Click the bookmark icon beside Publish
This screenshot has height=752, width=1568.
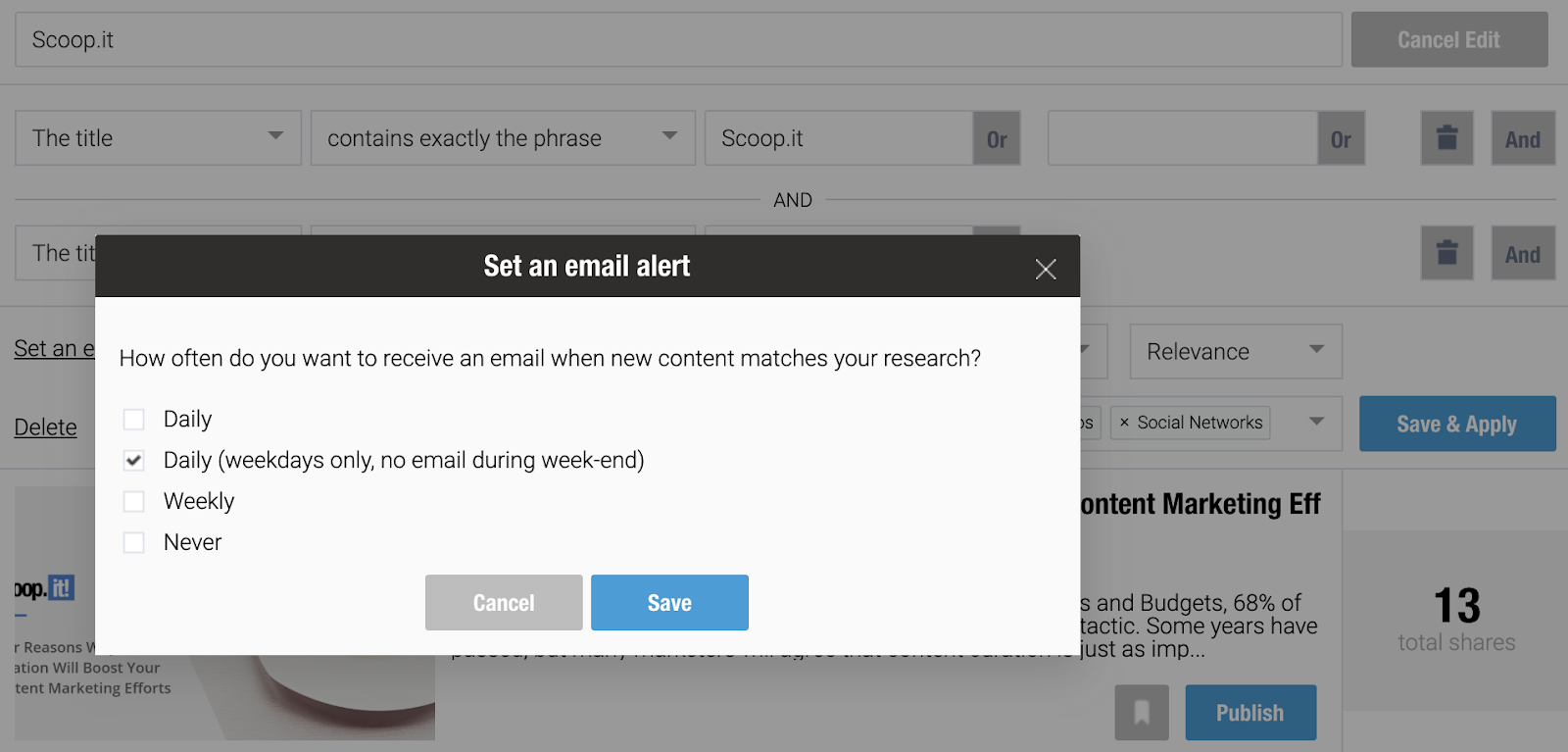(x=1142, y=713)
